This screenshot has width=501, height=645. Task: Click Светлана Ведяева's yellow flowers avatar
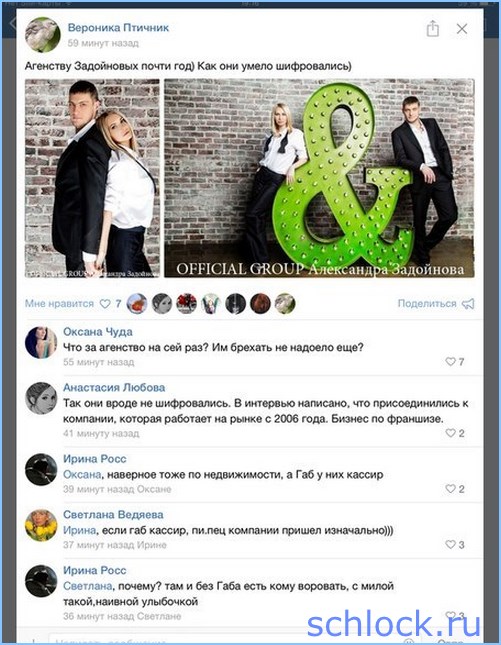pyautogui.click(x=41, y=525)
